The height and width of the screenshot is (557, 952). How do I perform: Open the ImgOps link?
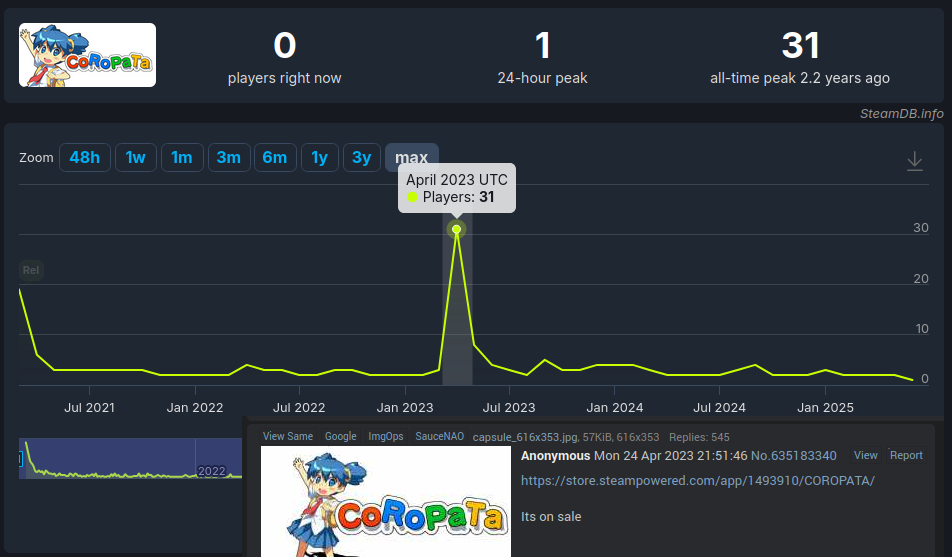[x=386, y=436]
